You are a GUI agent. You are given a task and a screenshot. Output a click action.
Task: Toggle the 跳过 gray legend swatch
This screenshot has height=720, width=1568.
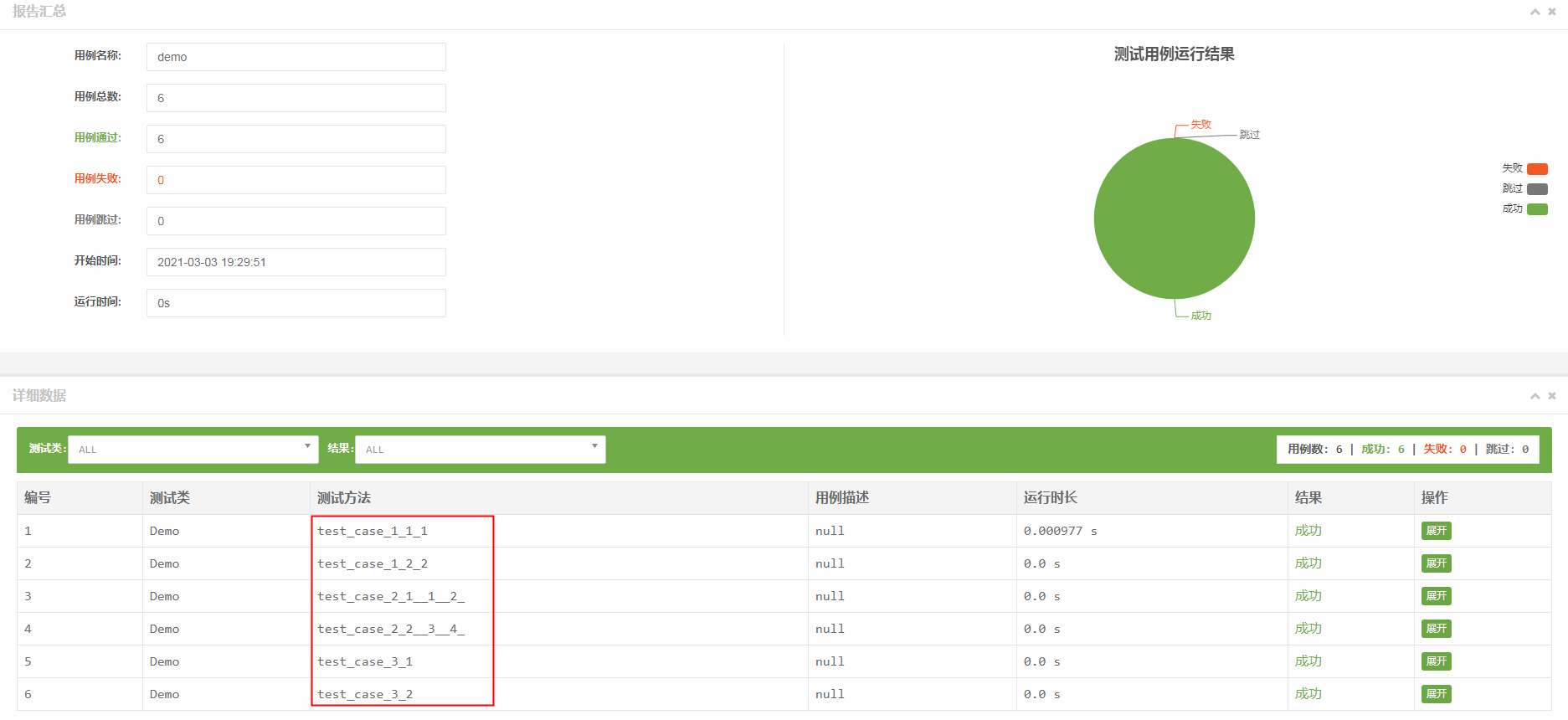coord(1537,189)
